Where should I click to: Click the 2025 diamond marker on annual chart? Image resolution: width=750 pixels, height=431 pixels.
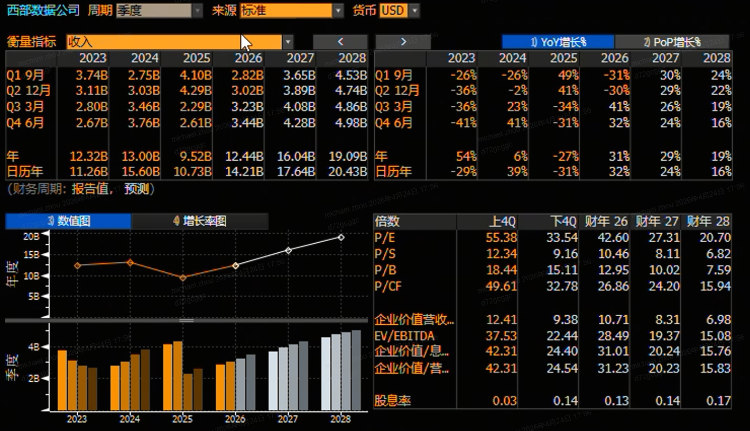click(x=181, y=277)
